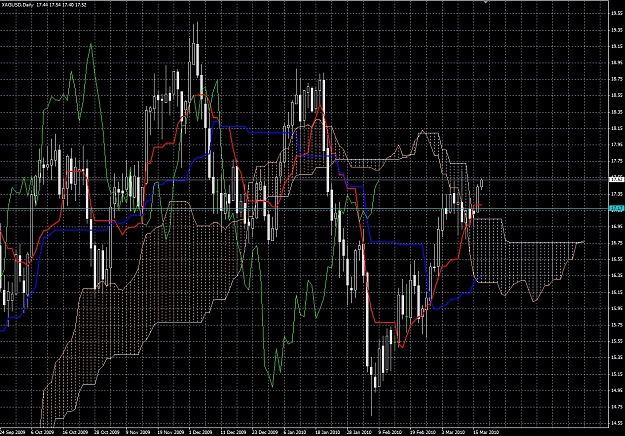
Task: Click the 17.95 price axis label
Action: click(x=617, y=145)
